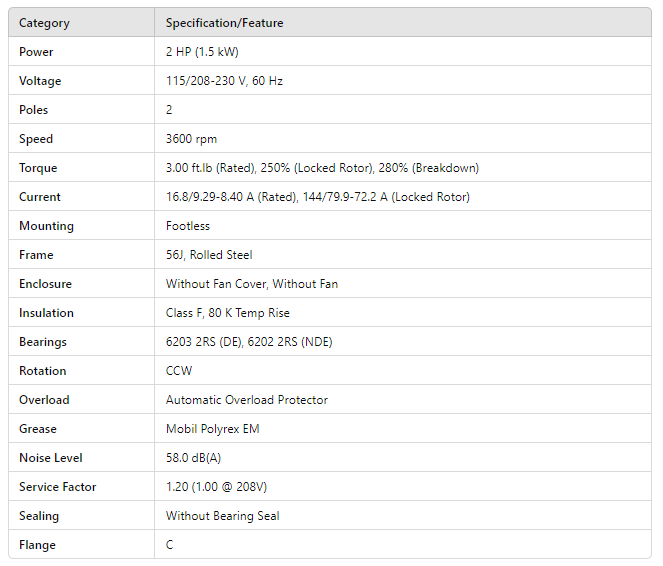Click the rated current value cell

317,197
